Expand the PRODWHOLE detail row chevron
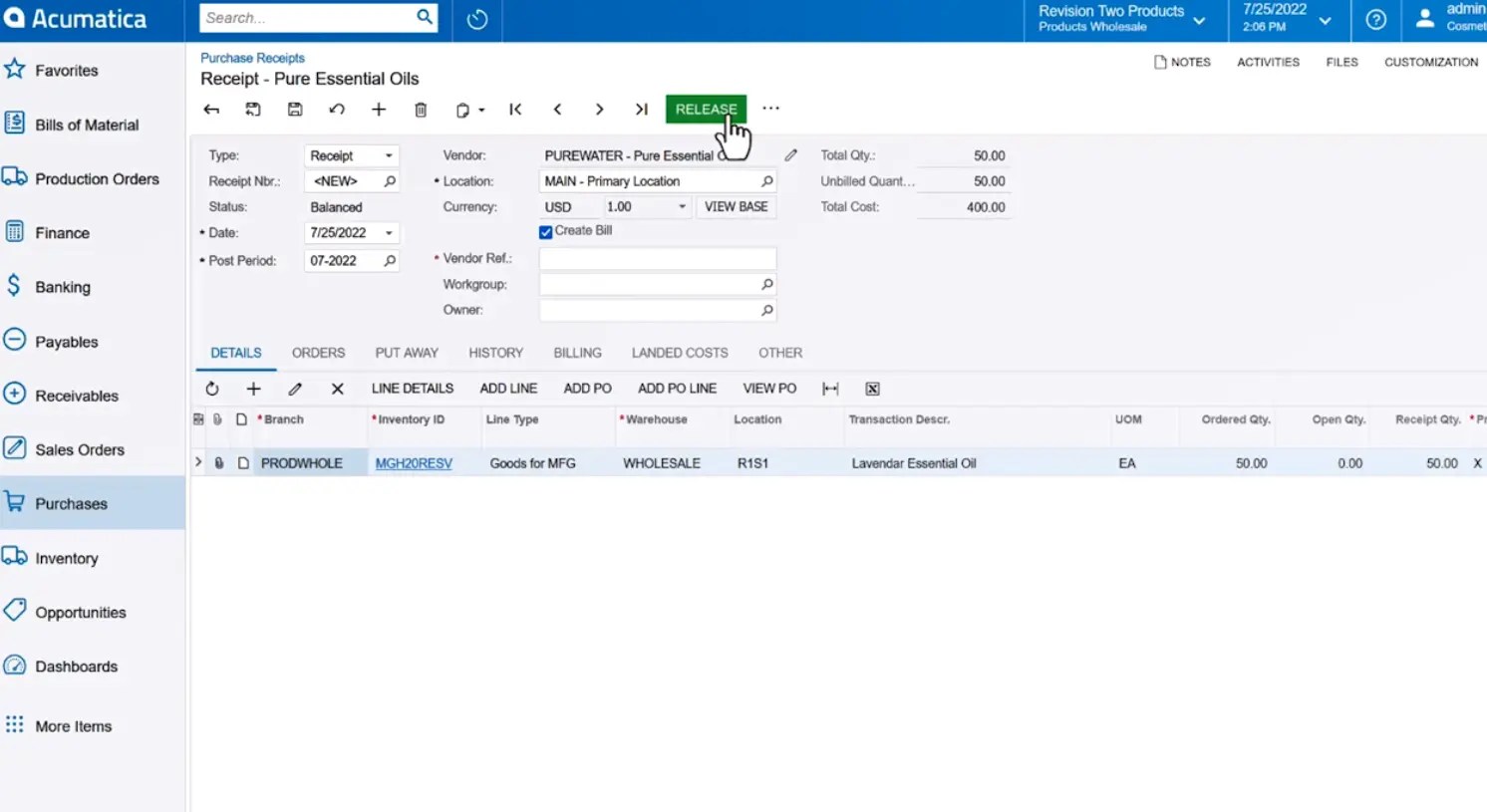 click(197, 462)
